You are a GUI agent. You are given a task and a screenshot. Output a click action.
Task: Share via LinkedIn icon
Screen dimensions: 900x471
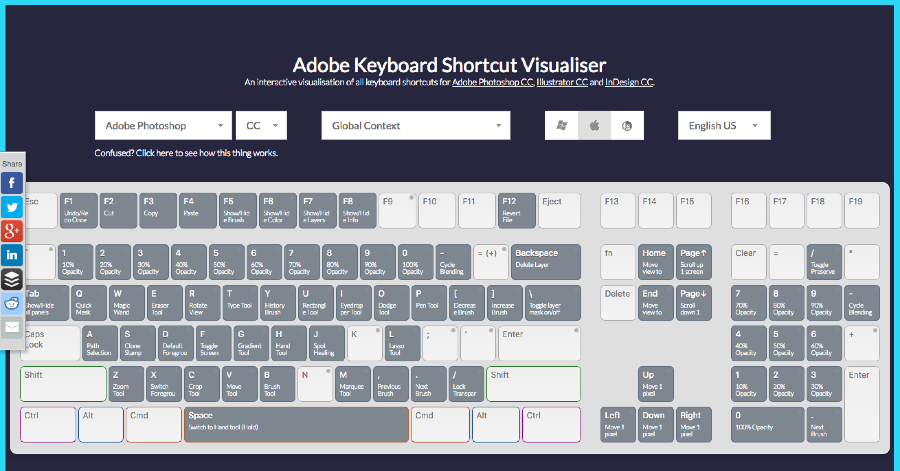click(x=12, y=255)
